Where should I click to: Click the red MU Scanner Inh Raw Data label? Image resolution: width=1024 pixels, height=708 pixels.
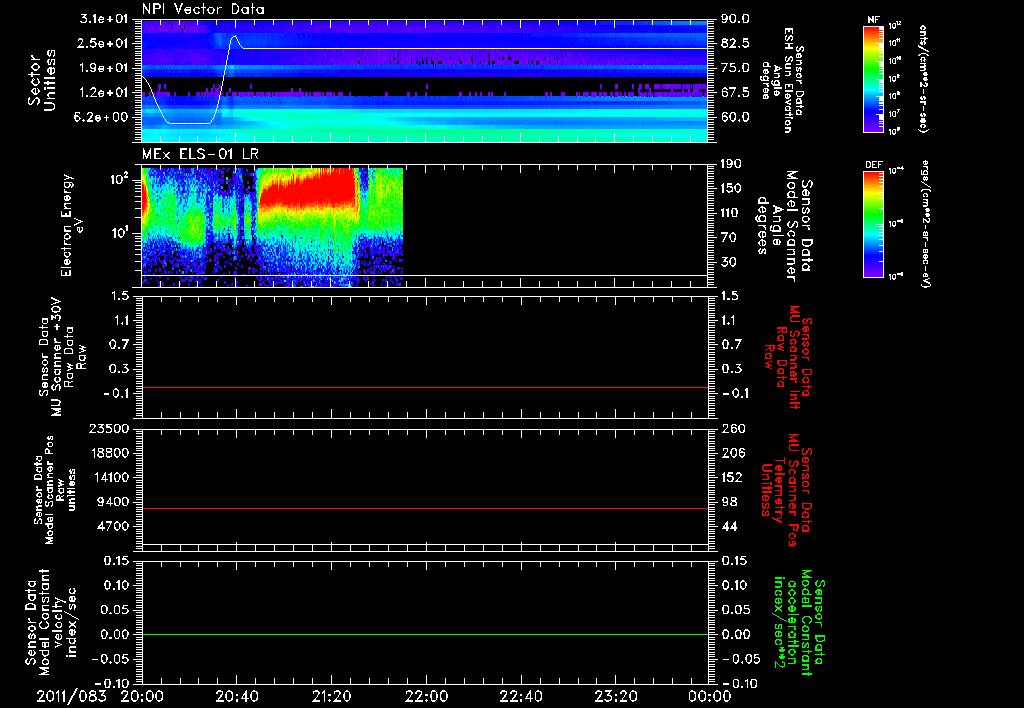point(790,357)
